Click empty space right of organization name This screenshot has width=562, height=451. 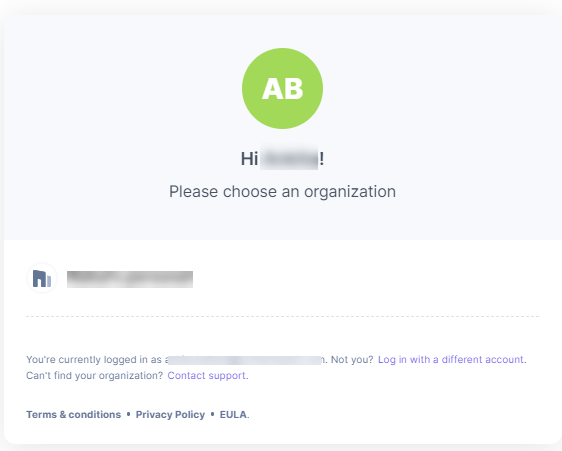(x=366, y=279)
